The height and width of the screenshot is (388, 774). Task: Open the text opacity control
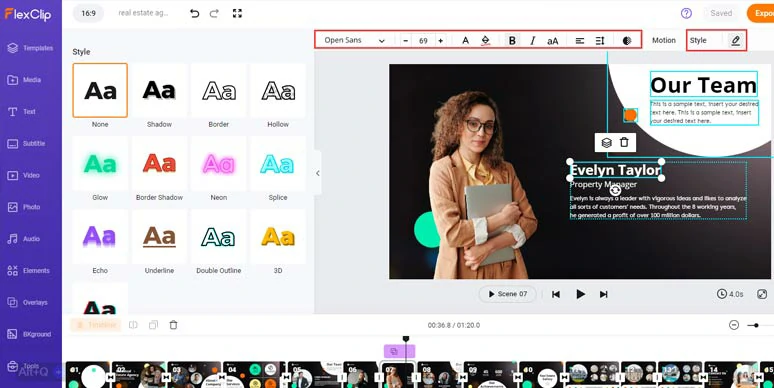pos(627,41)
